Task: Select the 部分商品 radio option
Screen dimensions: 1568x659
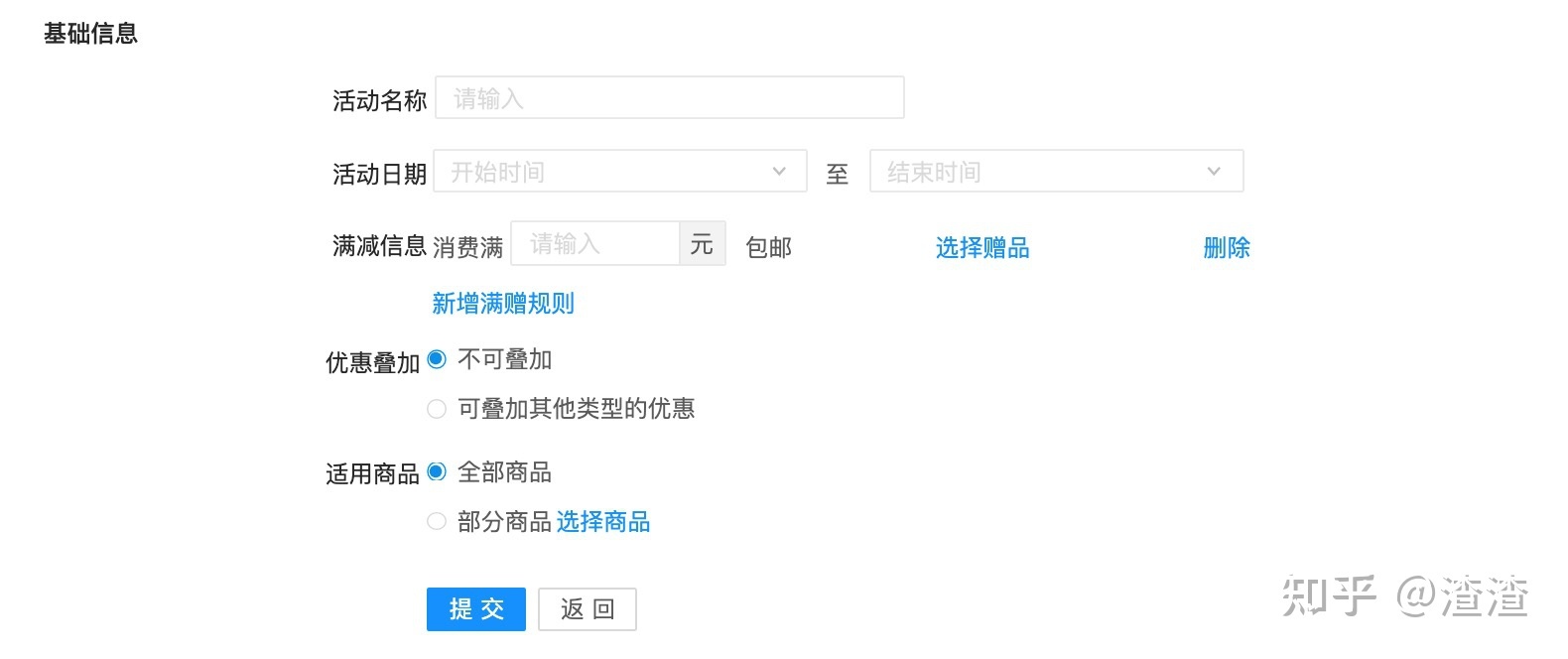Action: 437,521
